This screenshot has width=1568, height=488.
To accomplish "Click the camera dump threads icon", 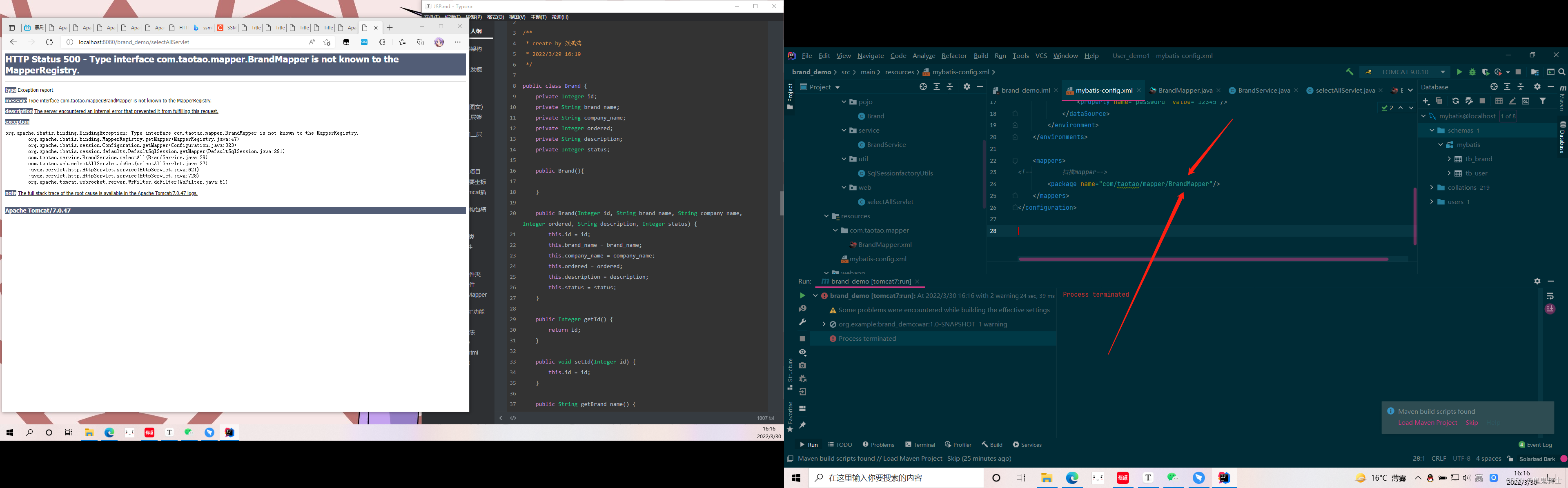I will coord(802,366).
